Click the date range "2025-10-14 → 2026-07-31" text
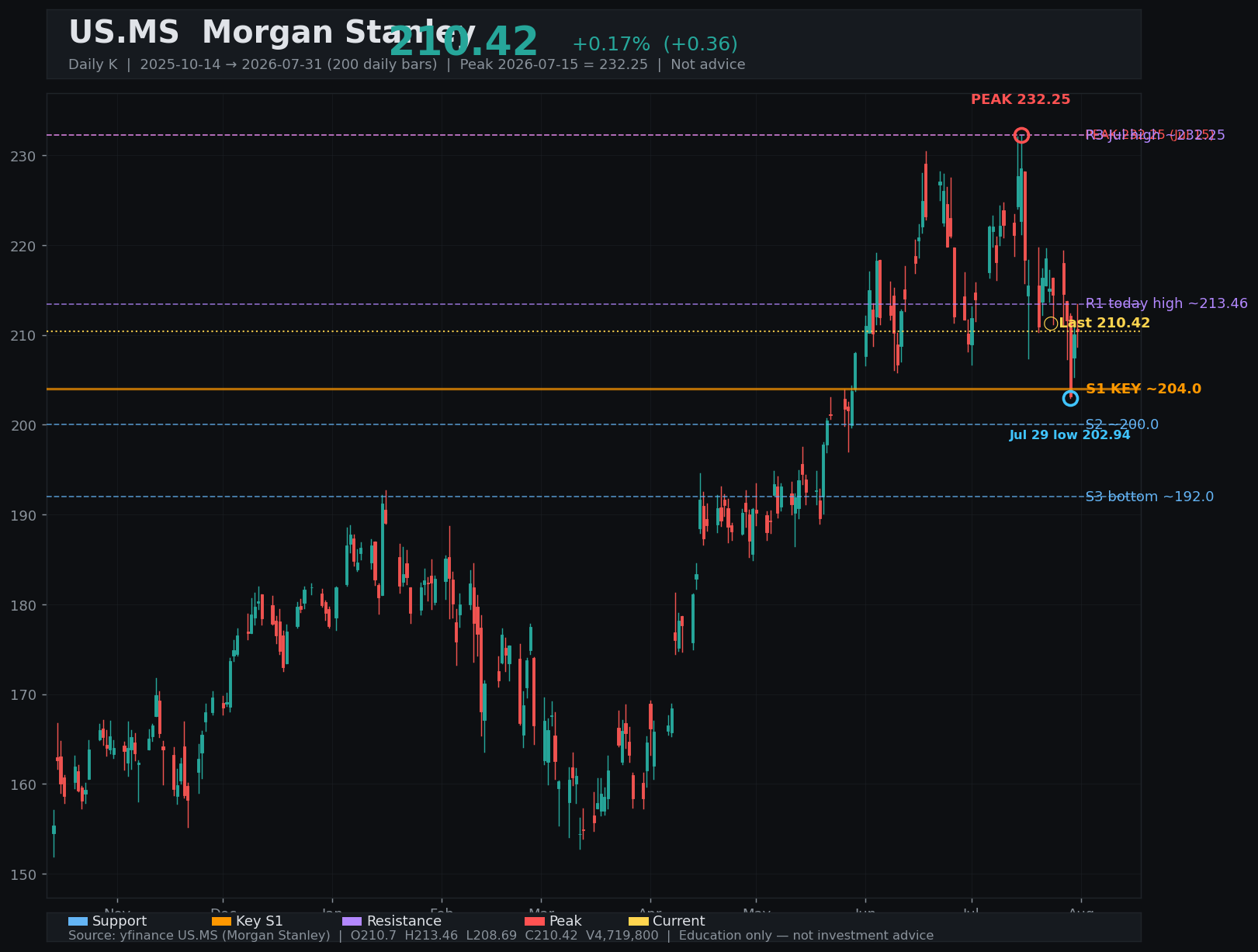The width and height of the screenshot is (1258, 952). (233, 64)
